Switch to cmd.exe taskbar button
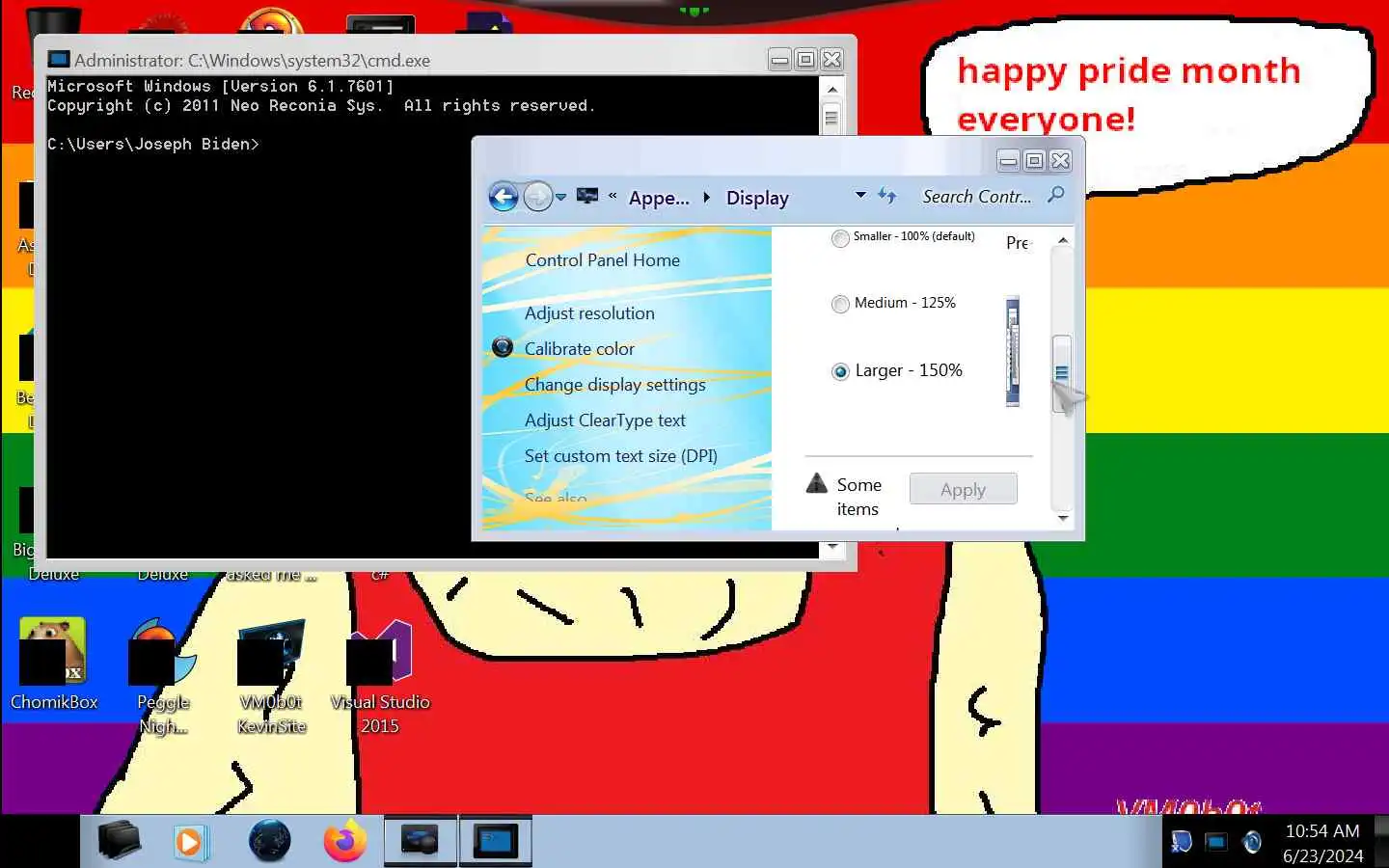Screen dimensions: 1389x868 tap(496, 842)
